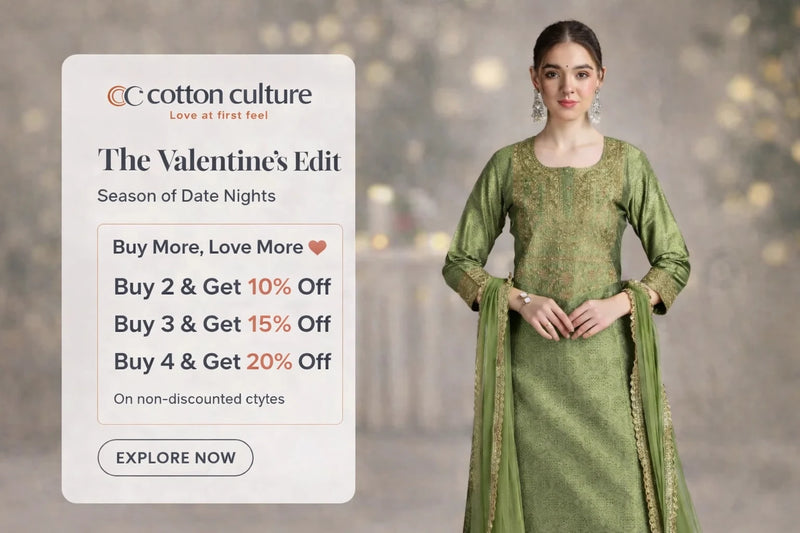Select Season of Date Nights text
Screen dimensions: 800x533
186,196
